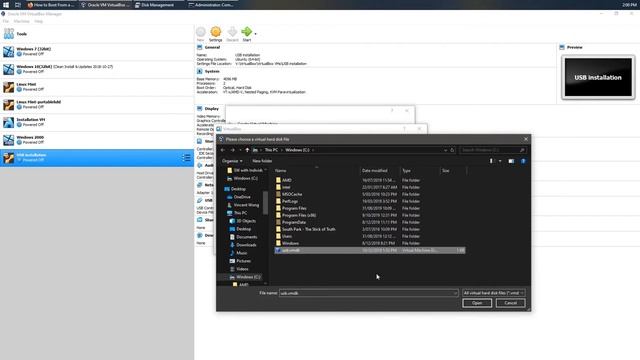Open the USB installation VM menu icon
Screen dimensions: 640x360
tap(186, 158)
